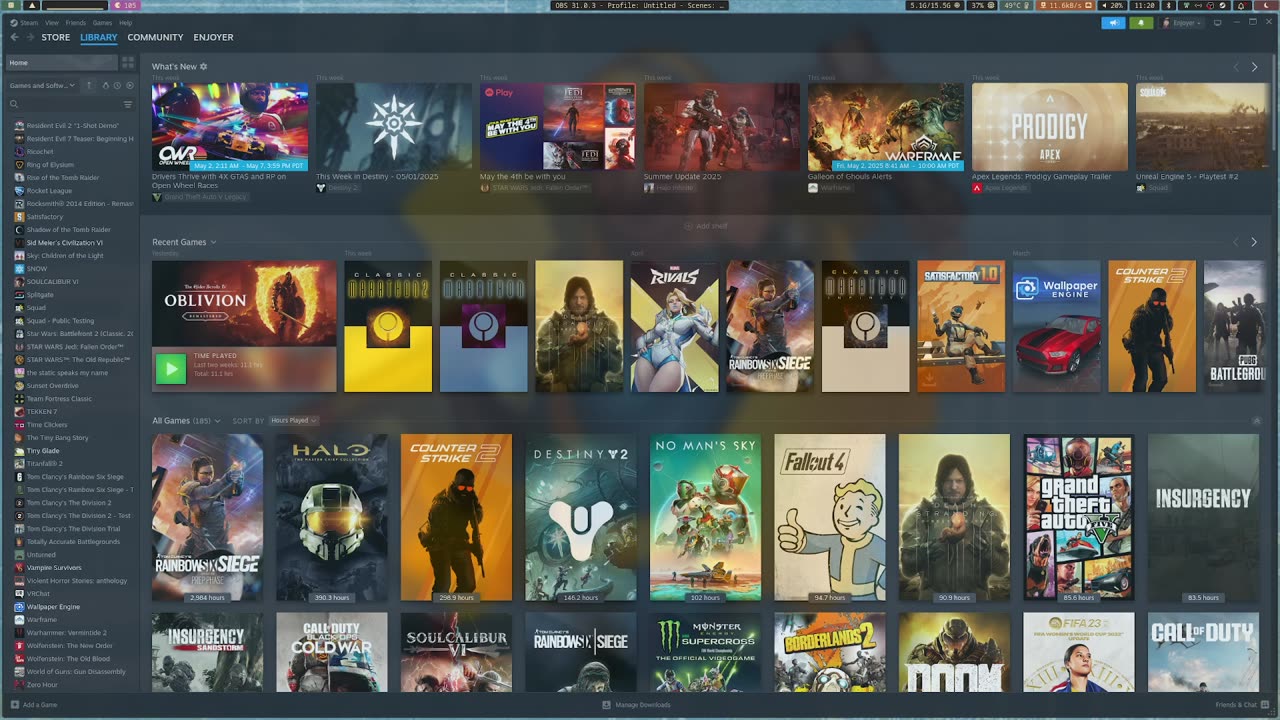This screenshot has height=720, width=1280.
Task: Open the All Games shelf dropdown
Action: (x=217, y=421)
